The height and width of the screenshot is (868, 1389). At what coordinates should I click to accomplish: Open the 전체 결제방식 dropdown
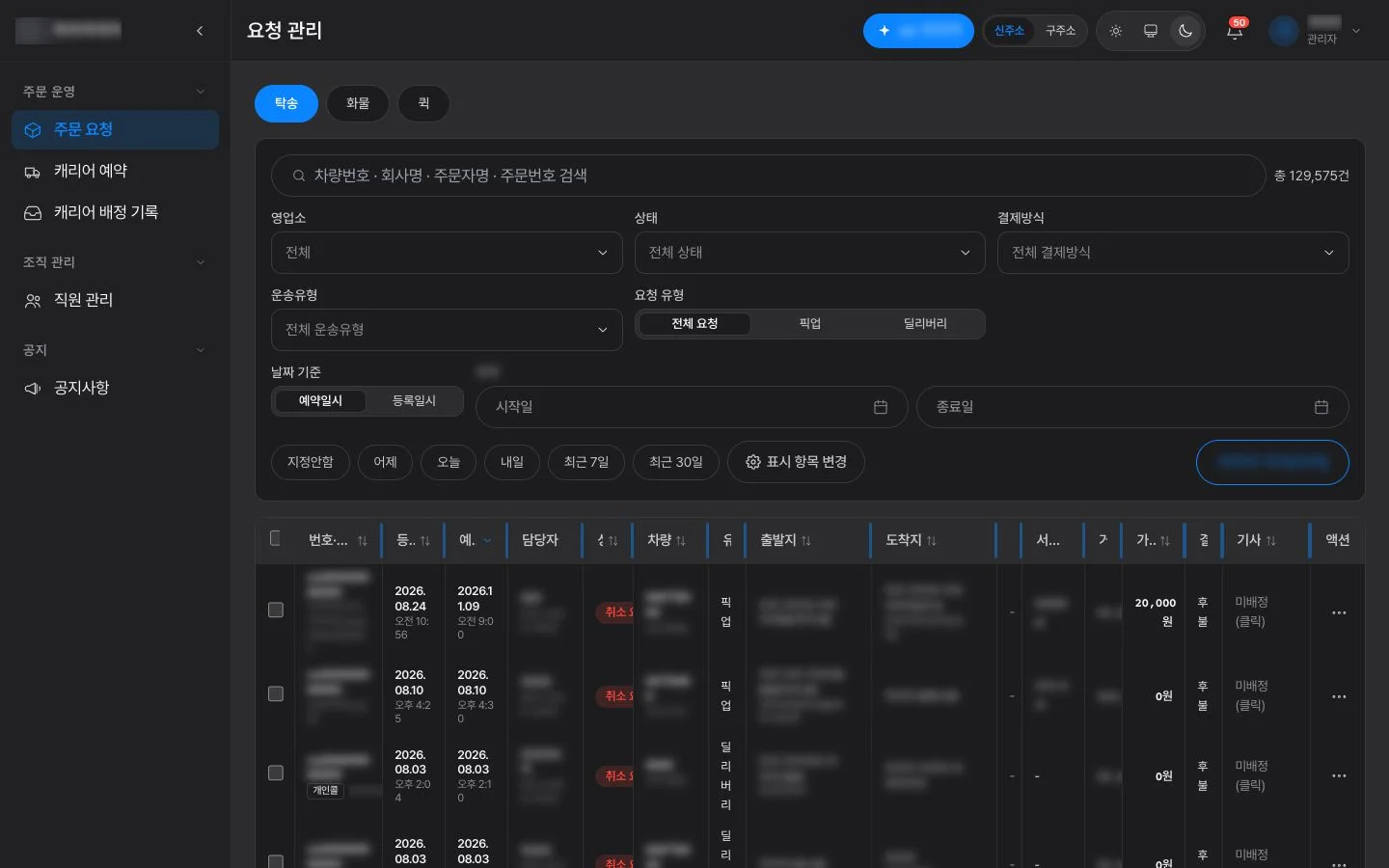coord(1173,253)
